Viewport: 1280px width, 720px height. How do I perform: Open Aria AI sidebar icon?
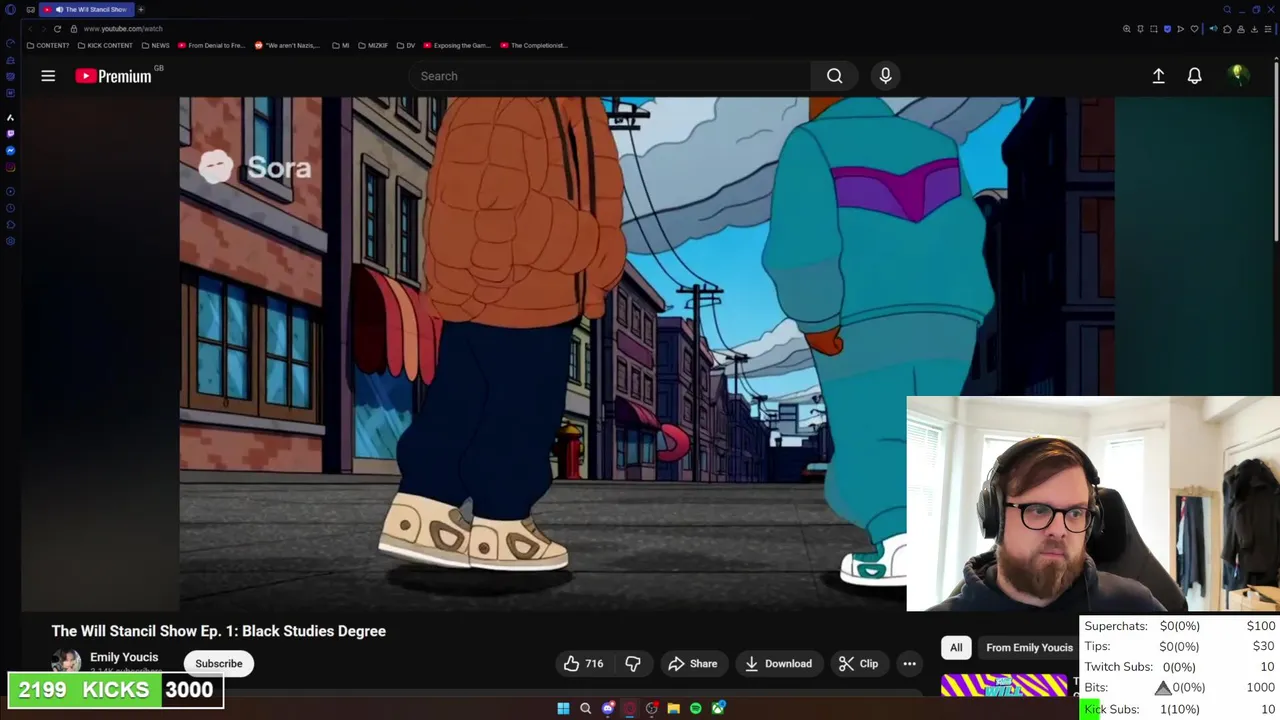tap(10, 118)
